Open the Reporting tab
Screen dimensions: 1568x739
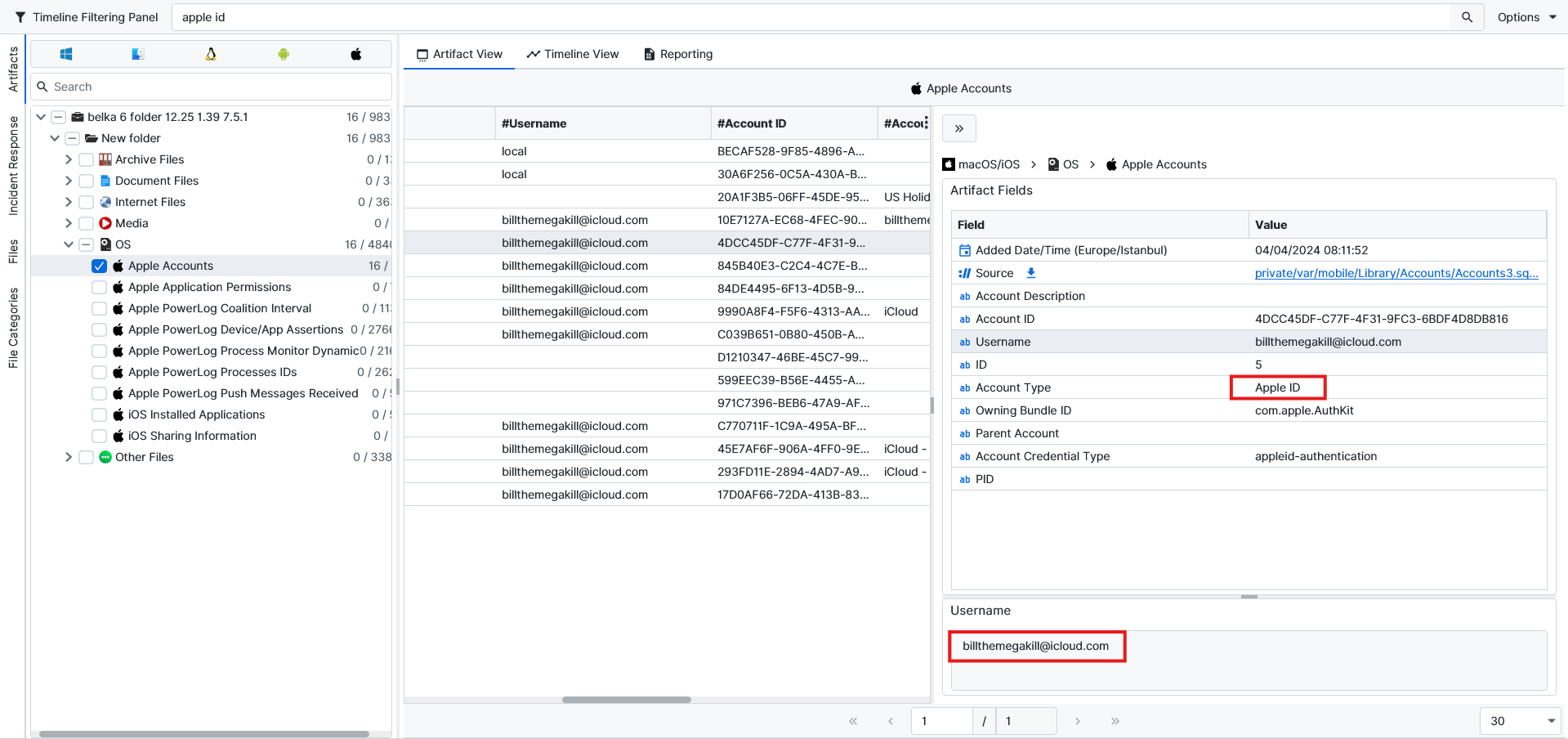click(x=678, y=54)
